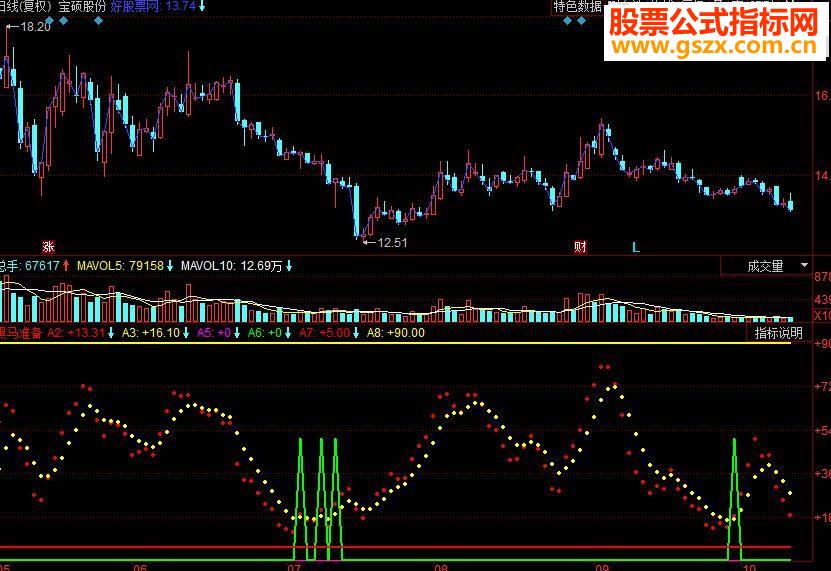Click the 18.20 high price label

36,27
